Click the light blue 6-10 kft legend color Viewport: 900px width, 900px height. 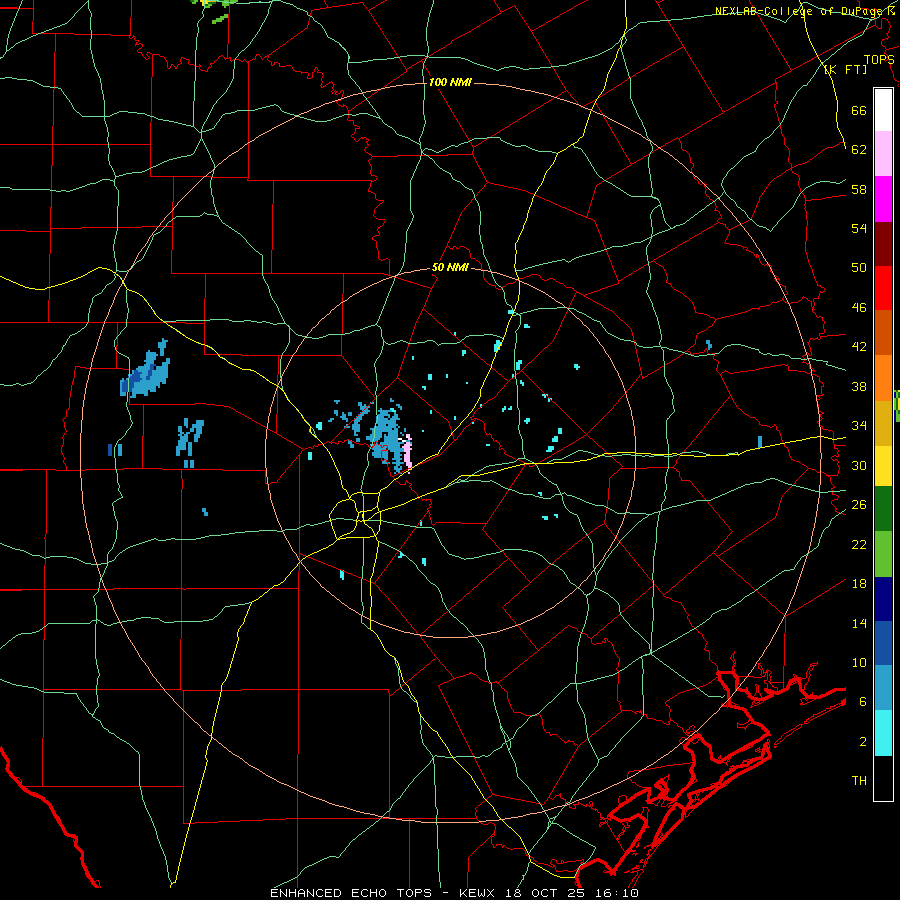883,688
